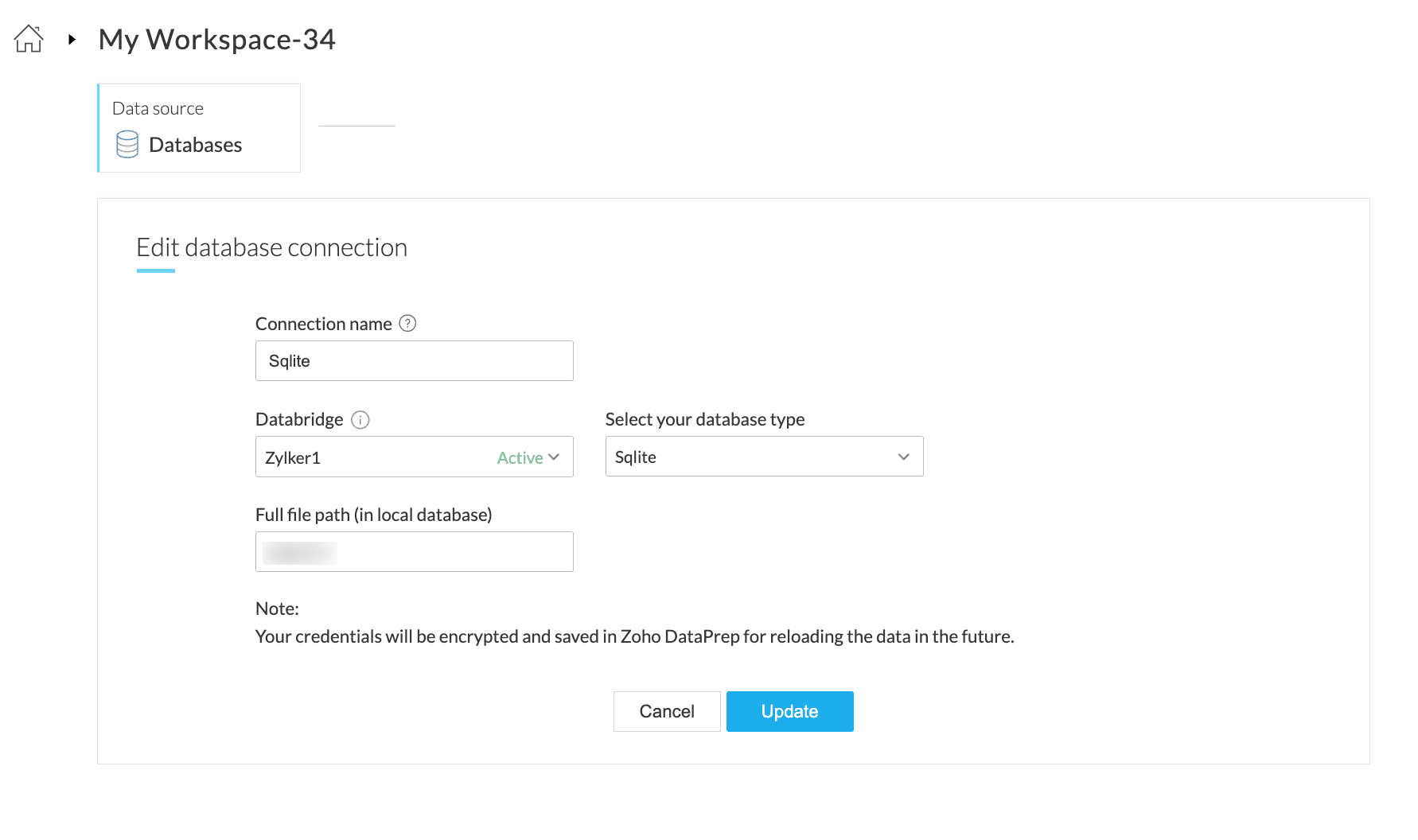Click the credentials encryption note text

pos(634,637)
